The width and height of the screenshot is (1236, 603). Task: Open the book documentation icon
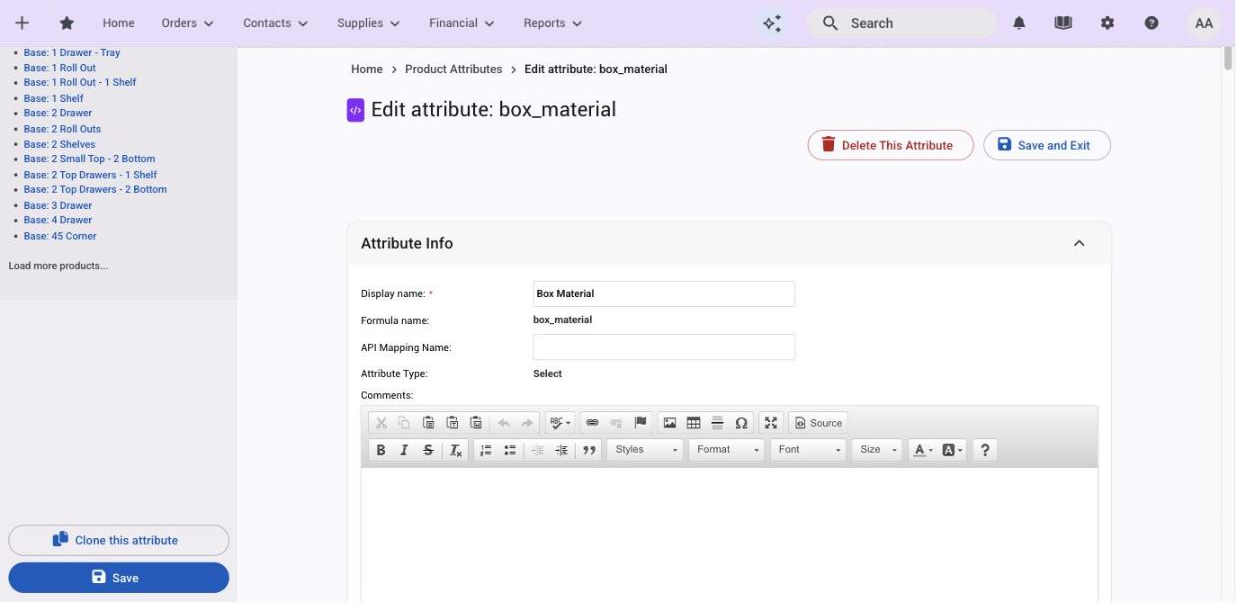tap(1063, 23)
